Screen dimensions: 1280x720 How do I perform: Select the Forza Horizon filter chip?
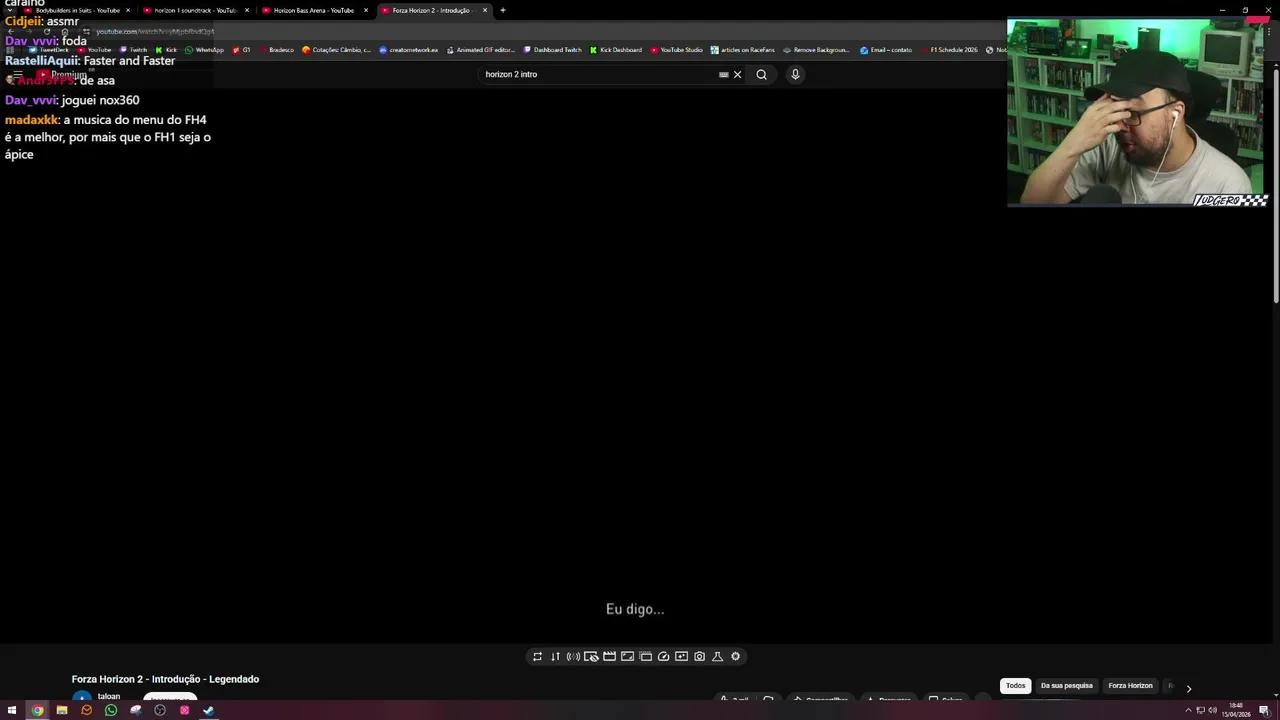click(x=1130, y=686)
